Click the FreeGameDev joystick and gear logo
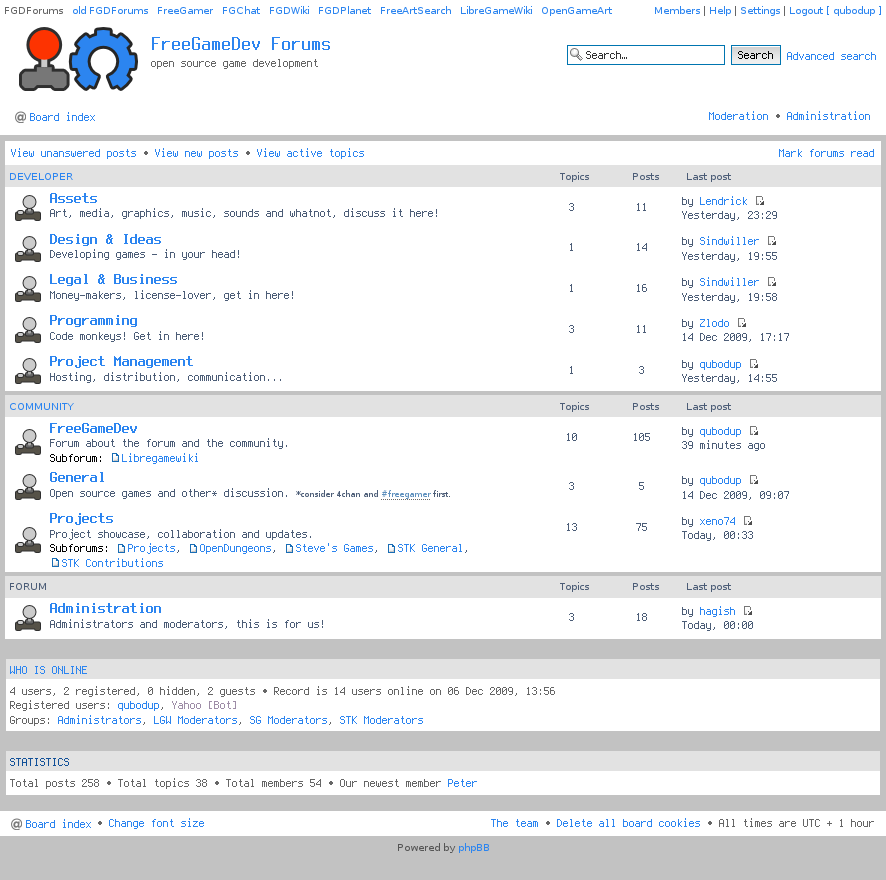The width and height of the screenshot is (886, 880). [78, 60]
